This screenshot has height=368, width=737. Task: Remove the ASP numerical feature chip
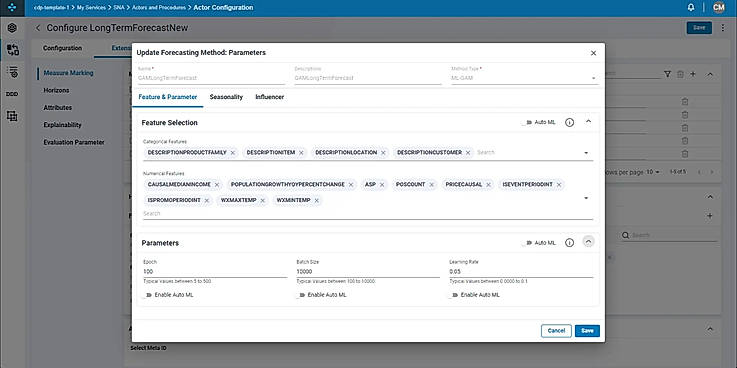382,185
